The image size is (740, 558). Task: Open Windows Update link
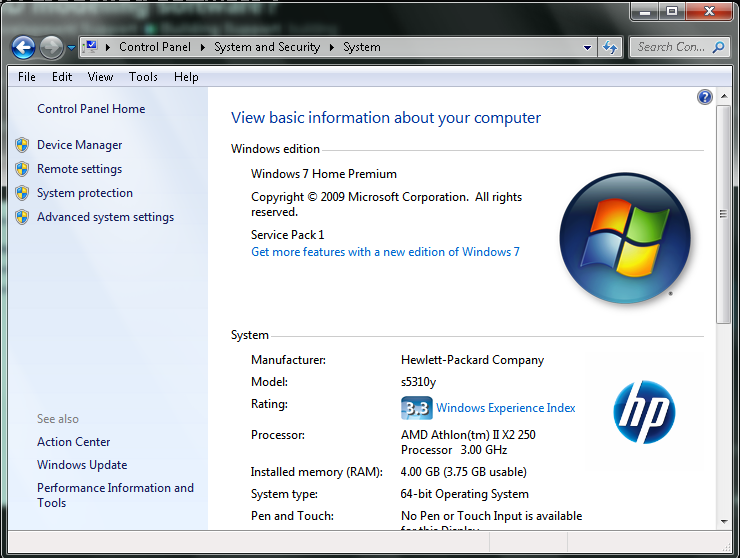[82, 465]
